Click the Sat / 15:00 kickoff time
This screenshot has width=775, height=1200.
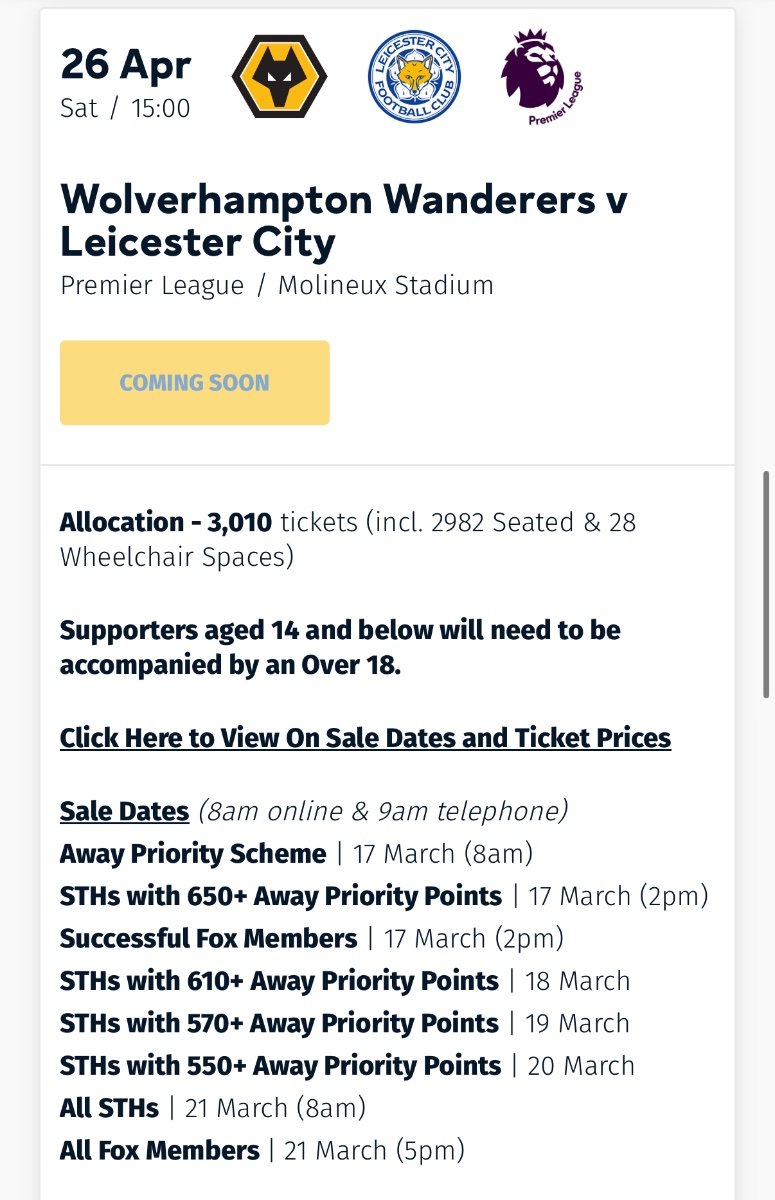coord(125,108)
